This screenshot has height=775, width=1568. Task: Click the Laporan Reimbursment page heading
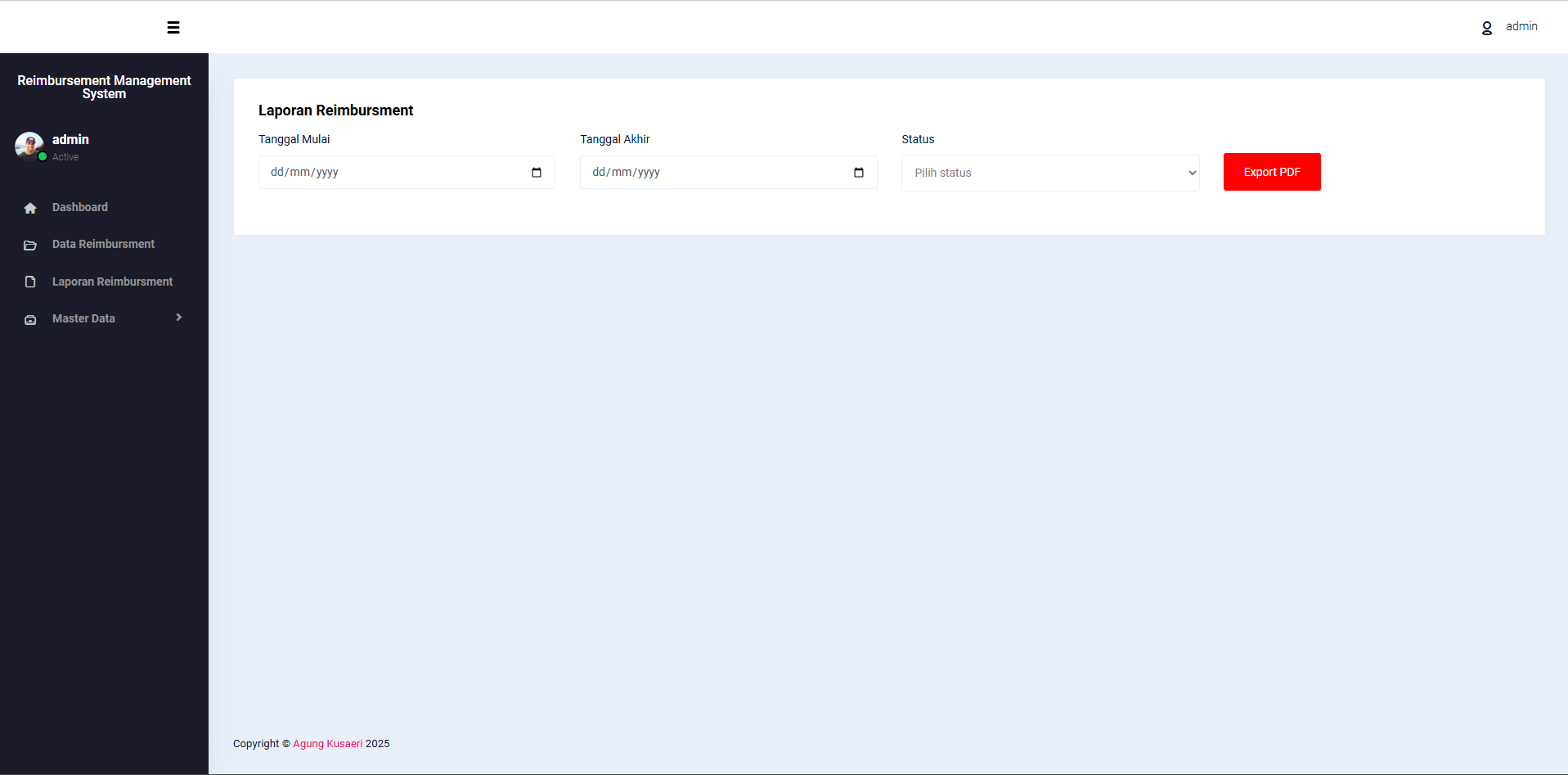[x=335, y=110]
